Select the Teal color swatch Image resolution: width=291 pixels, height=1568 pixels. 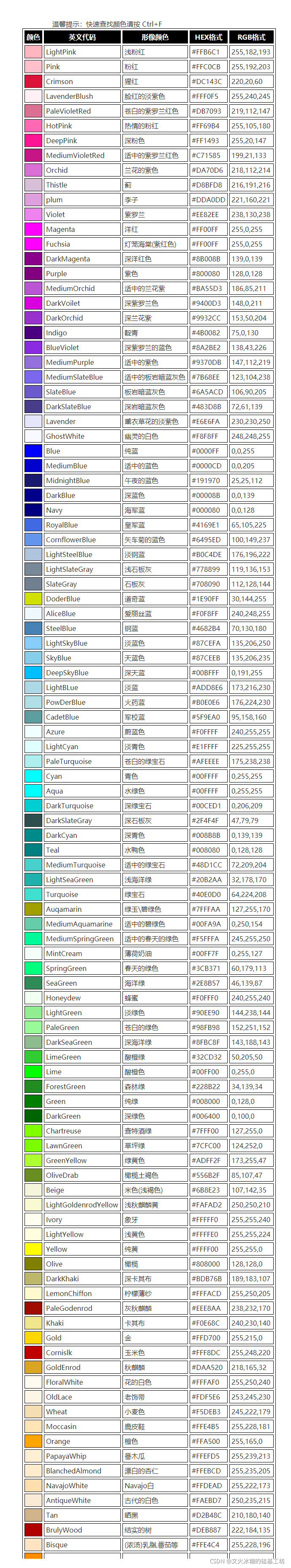(33, 850)
